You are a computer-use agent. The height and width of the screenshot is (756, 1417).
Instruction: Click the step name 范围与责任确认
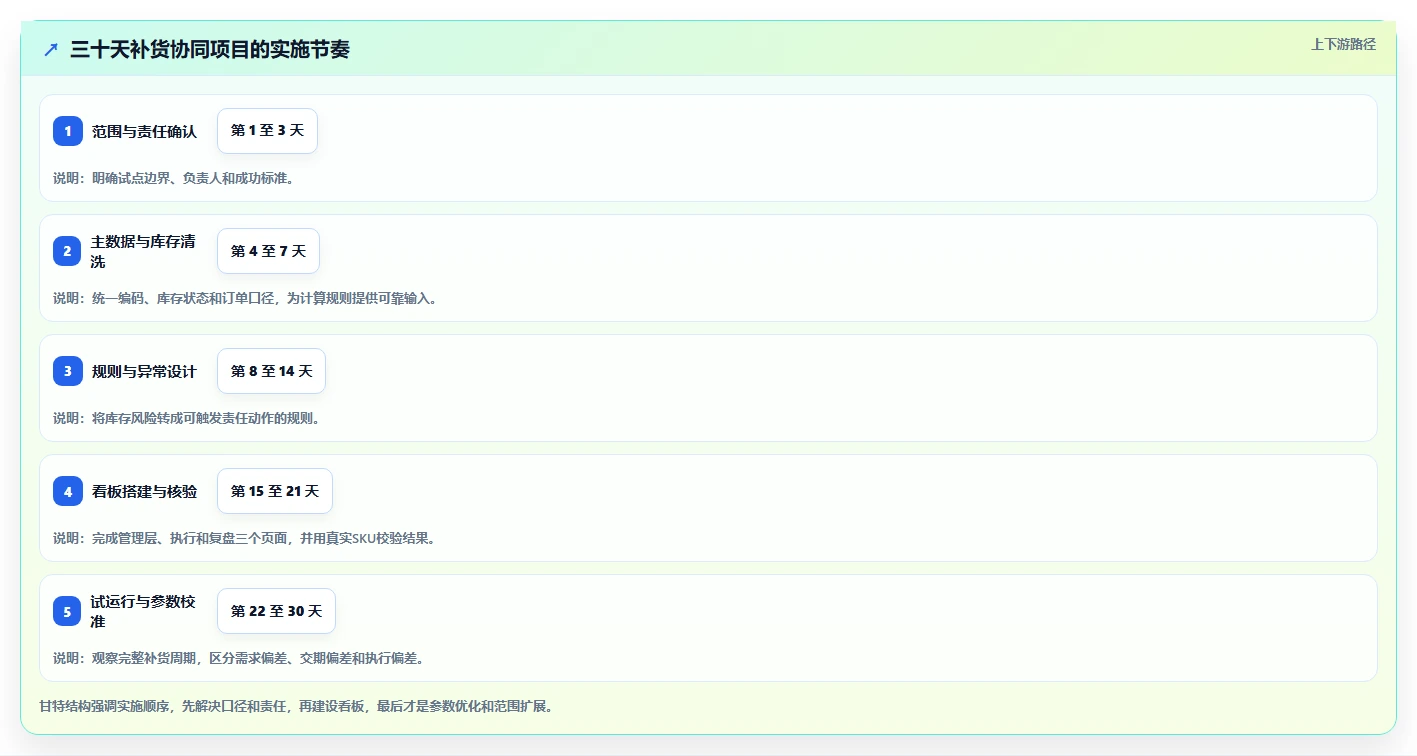144,131
